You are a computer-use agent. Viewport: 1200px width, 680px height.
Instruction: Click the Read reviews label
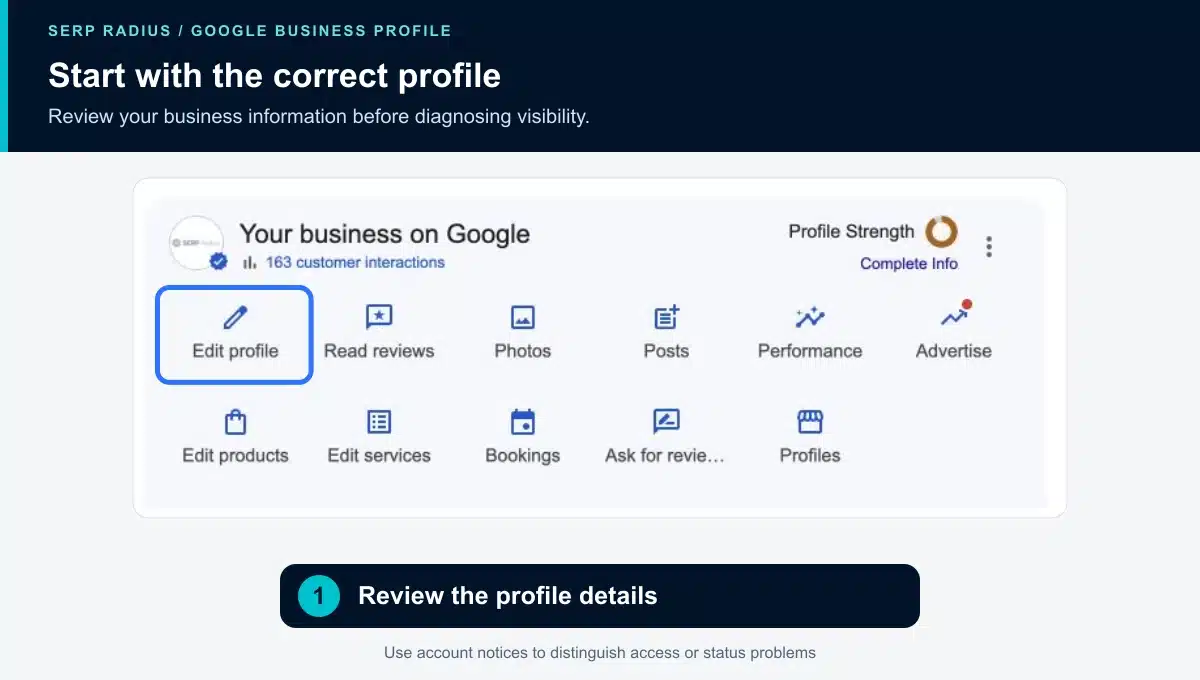click(x=379, y=351)
